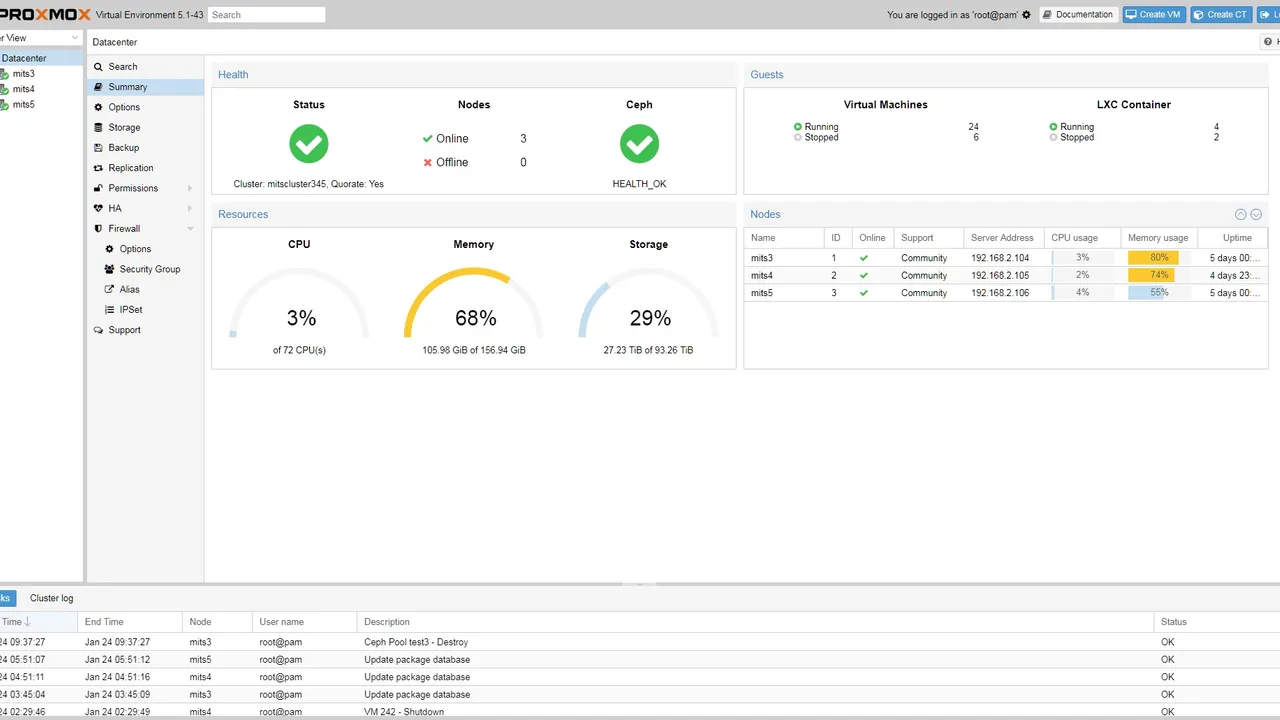Click the IPSet list icon
This screenshot has height=720, width=1280.
click(110, 310)
